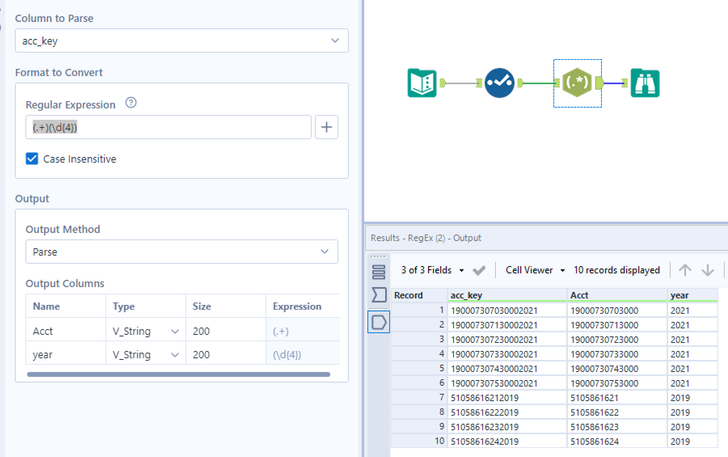Click cell 190007307430002021 in acc_key
Viewport: 728px width, 457px height.
[x=507, y=368]
